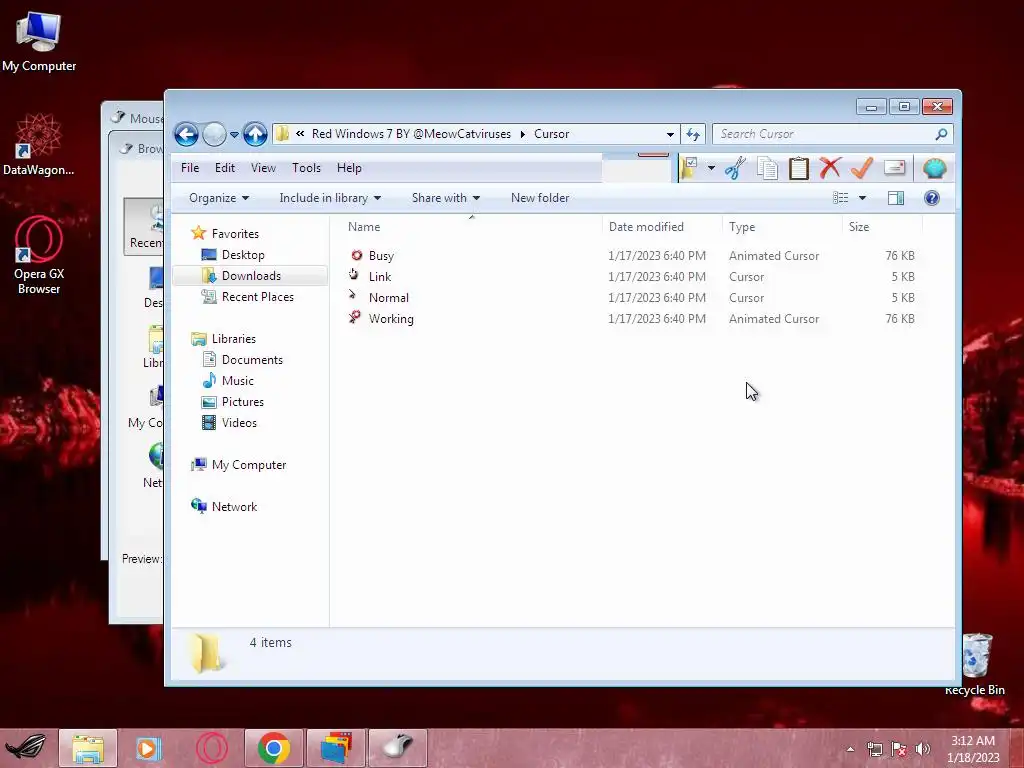Click the ROG Start button

pyautogui.click(x=26, y=748)
